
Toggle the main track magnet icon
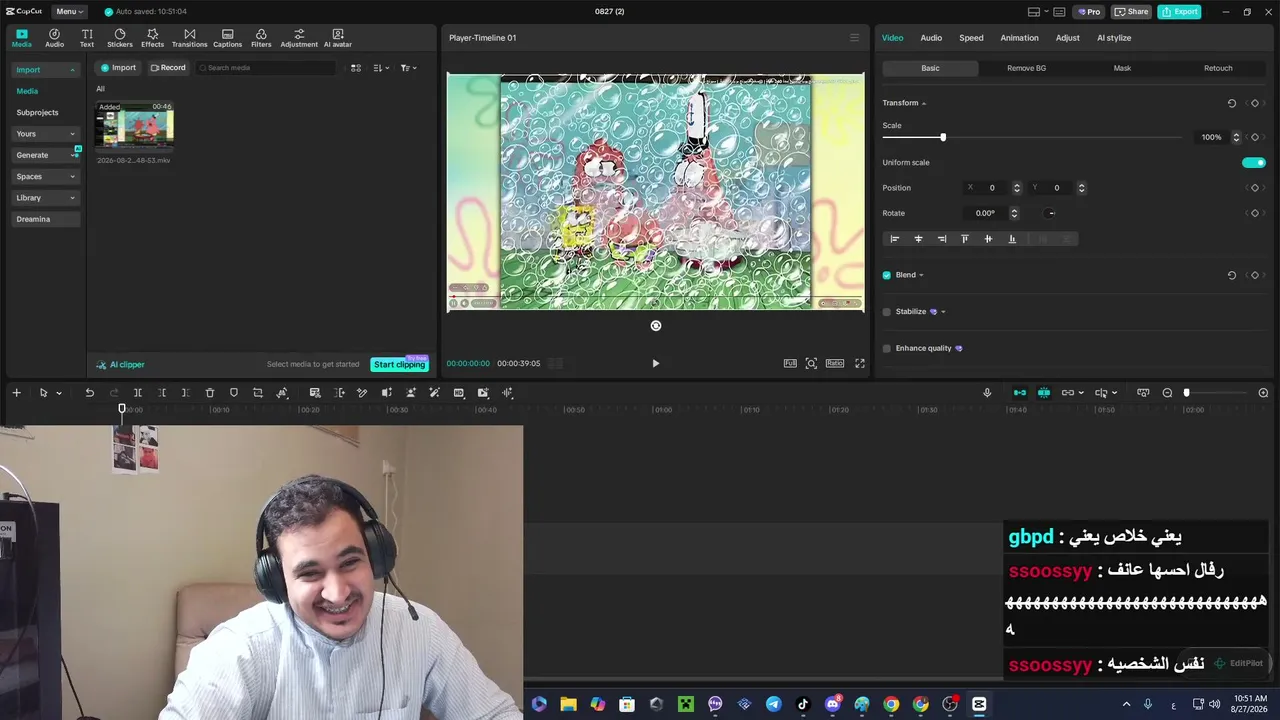1019,393
